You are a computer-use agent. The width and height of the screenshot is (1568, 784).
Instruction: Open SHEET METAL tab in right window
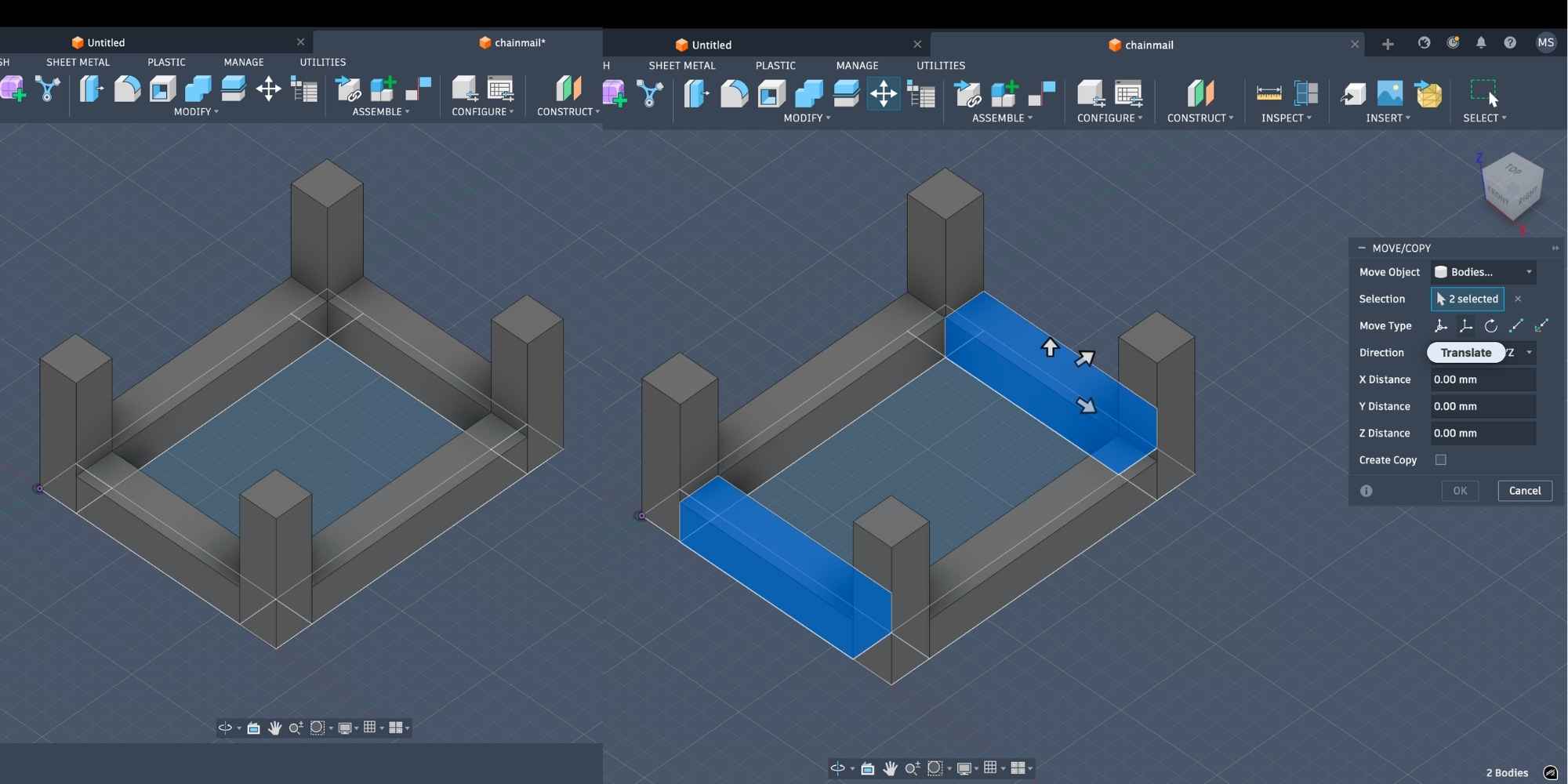pos(682,66)
